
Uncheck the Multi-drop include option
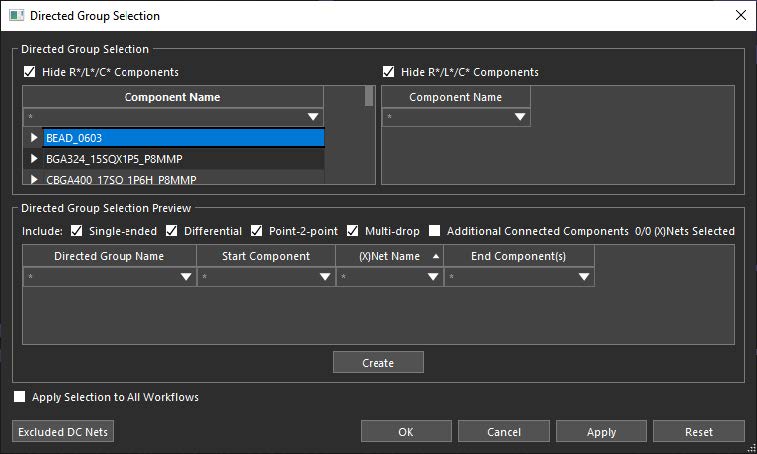[x=352, y=231]
